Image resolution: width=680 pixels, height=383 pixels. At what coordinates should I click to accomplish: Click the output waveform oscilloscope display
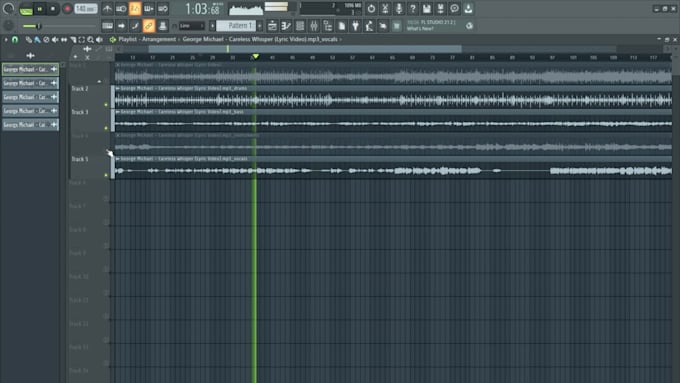point(246,9)
